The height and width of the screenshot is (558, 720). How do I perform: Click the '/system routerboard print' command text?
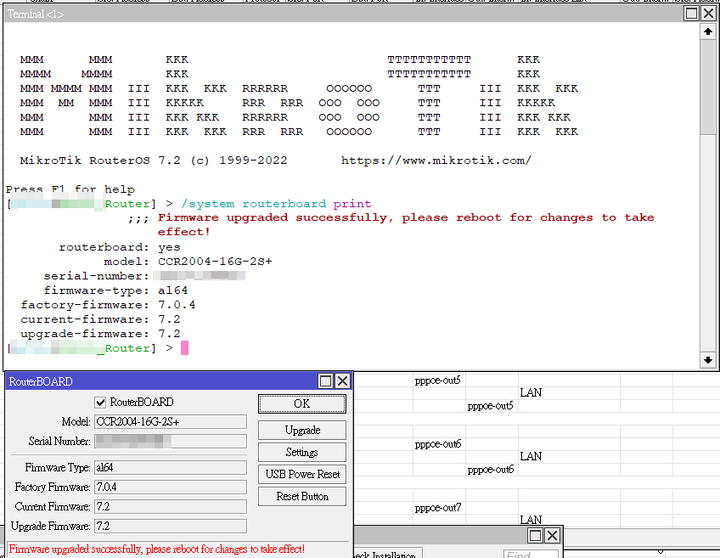(276, 204)
